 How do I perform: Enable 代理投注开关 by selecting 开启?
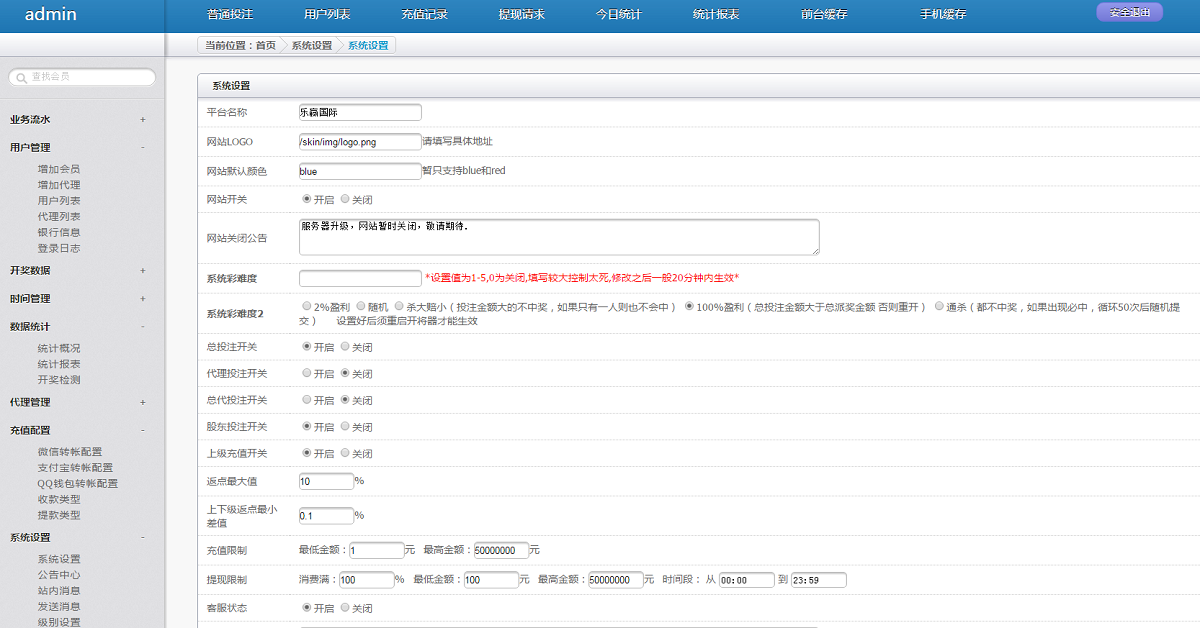click(x=307, y=373)
